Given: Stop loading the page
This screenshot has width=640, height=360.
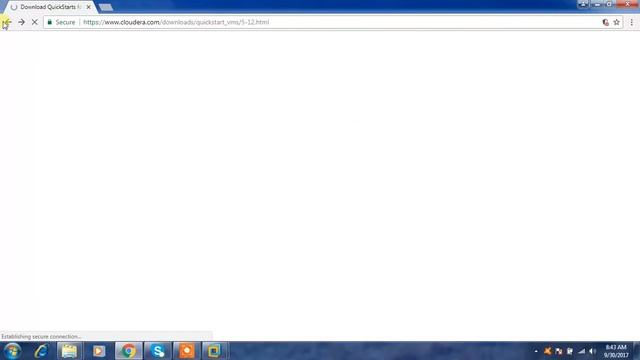Looking at the screenshot, I should pos(35,22).
